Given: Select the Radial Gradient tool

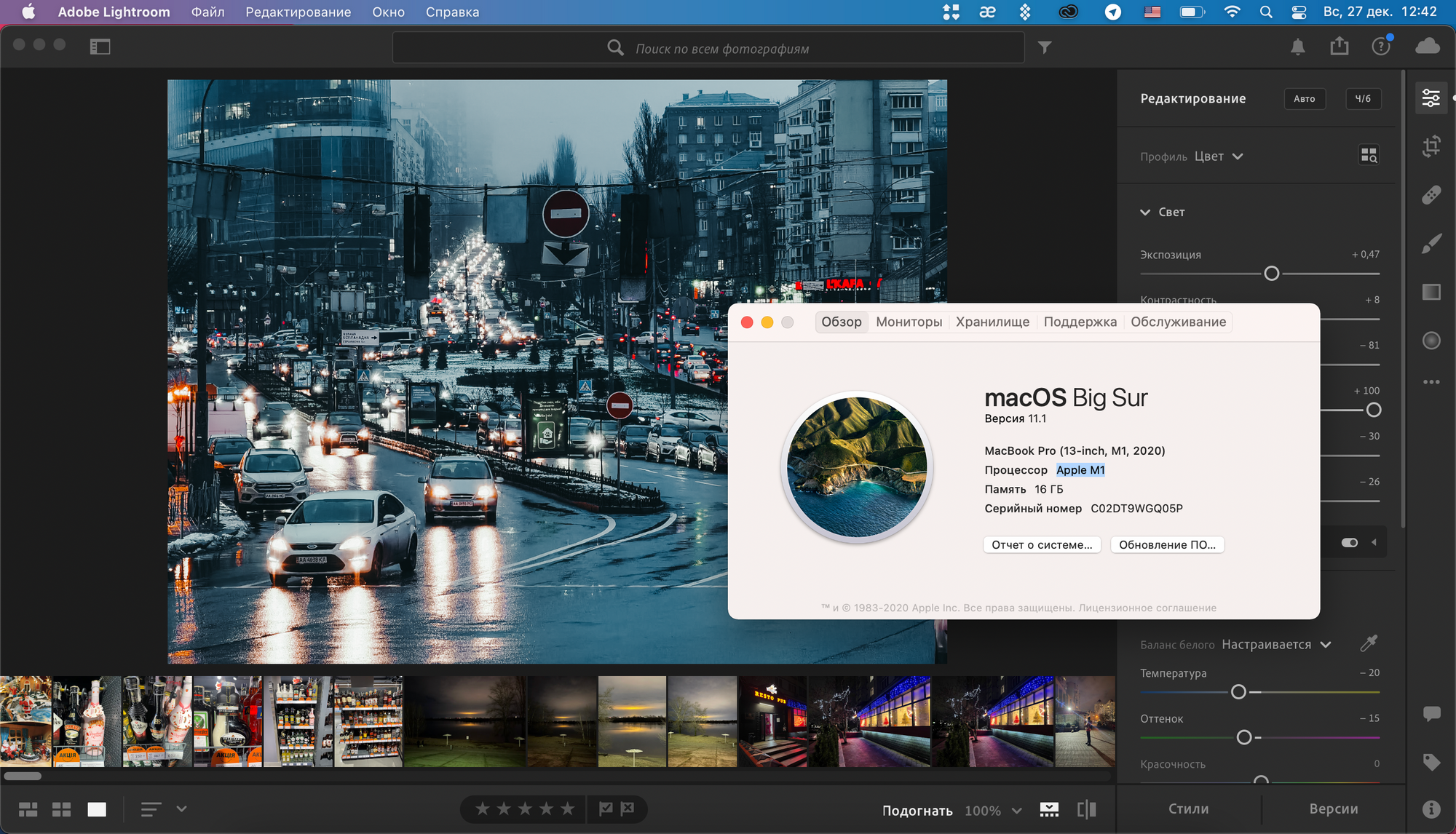Looking at the screenshot, I should pyautogui.click(x=1431, y=341).
